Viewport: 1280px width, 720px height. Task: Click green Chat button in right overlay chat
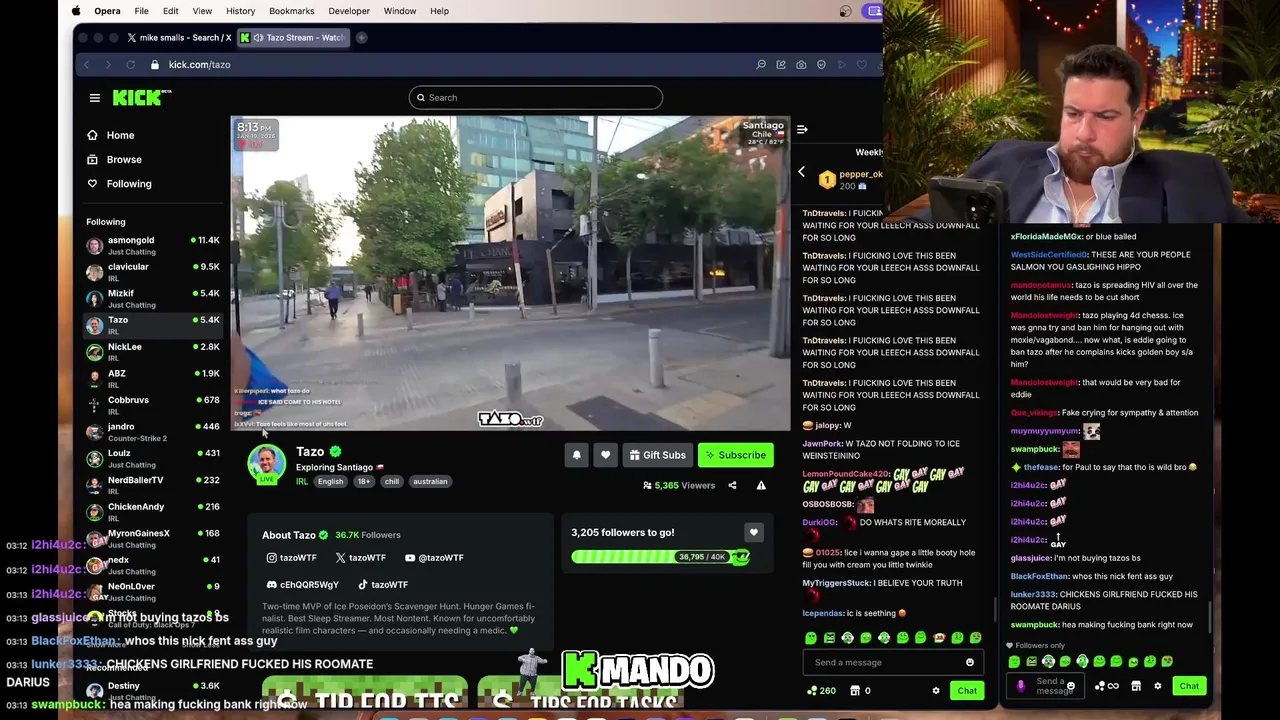(1189, 686)
